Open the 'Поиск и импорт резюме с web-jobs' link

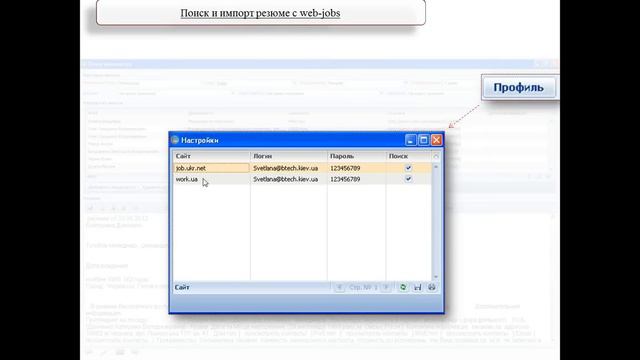[260, 13]
